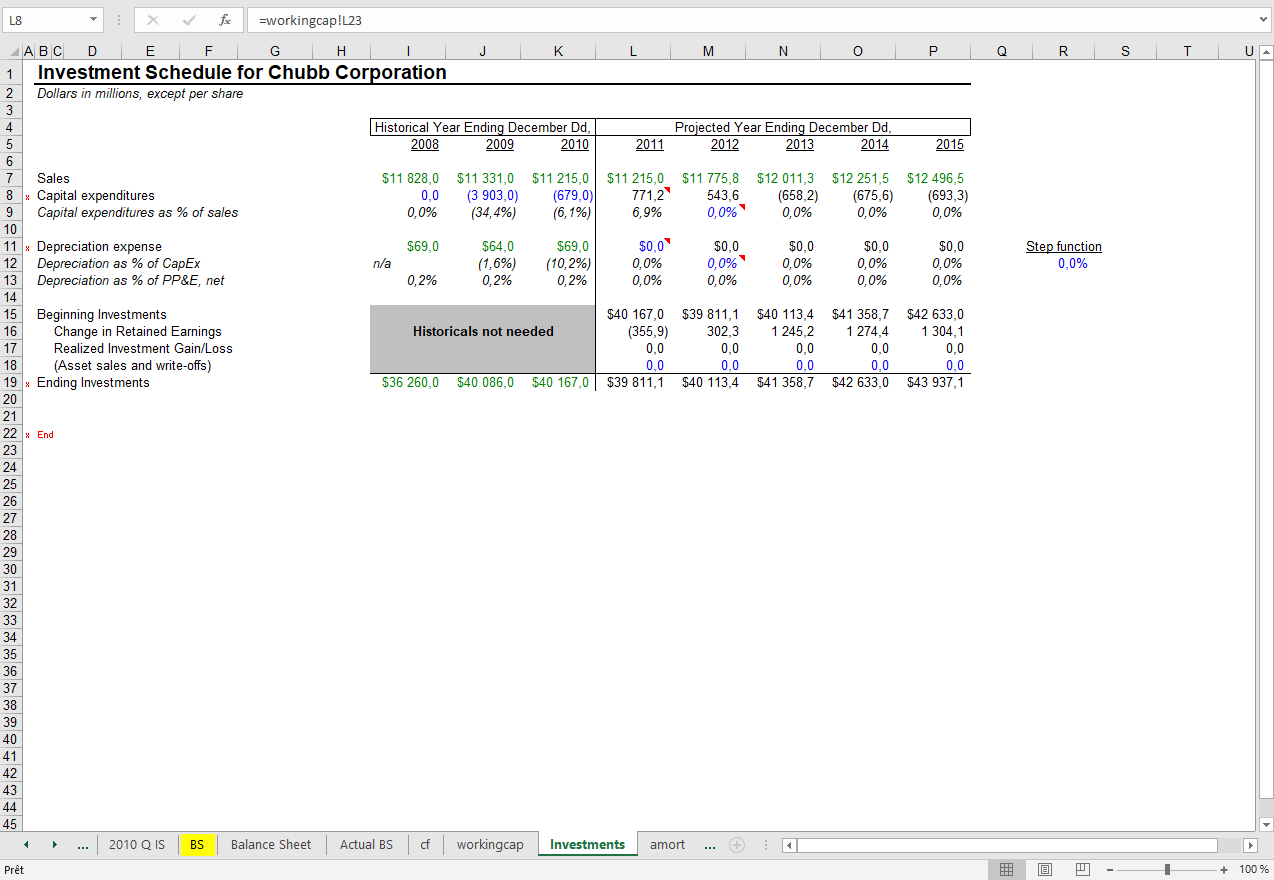Open the workingcap sheet tab
This screenshot has width=1274, height=880.
tap(490, 845)
